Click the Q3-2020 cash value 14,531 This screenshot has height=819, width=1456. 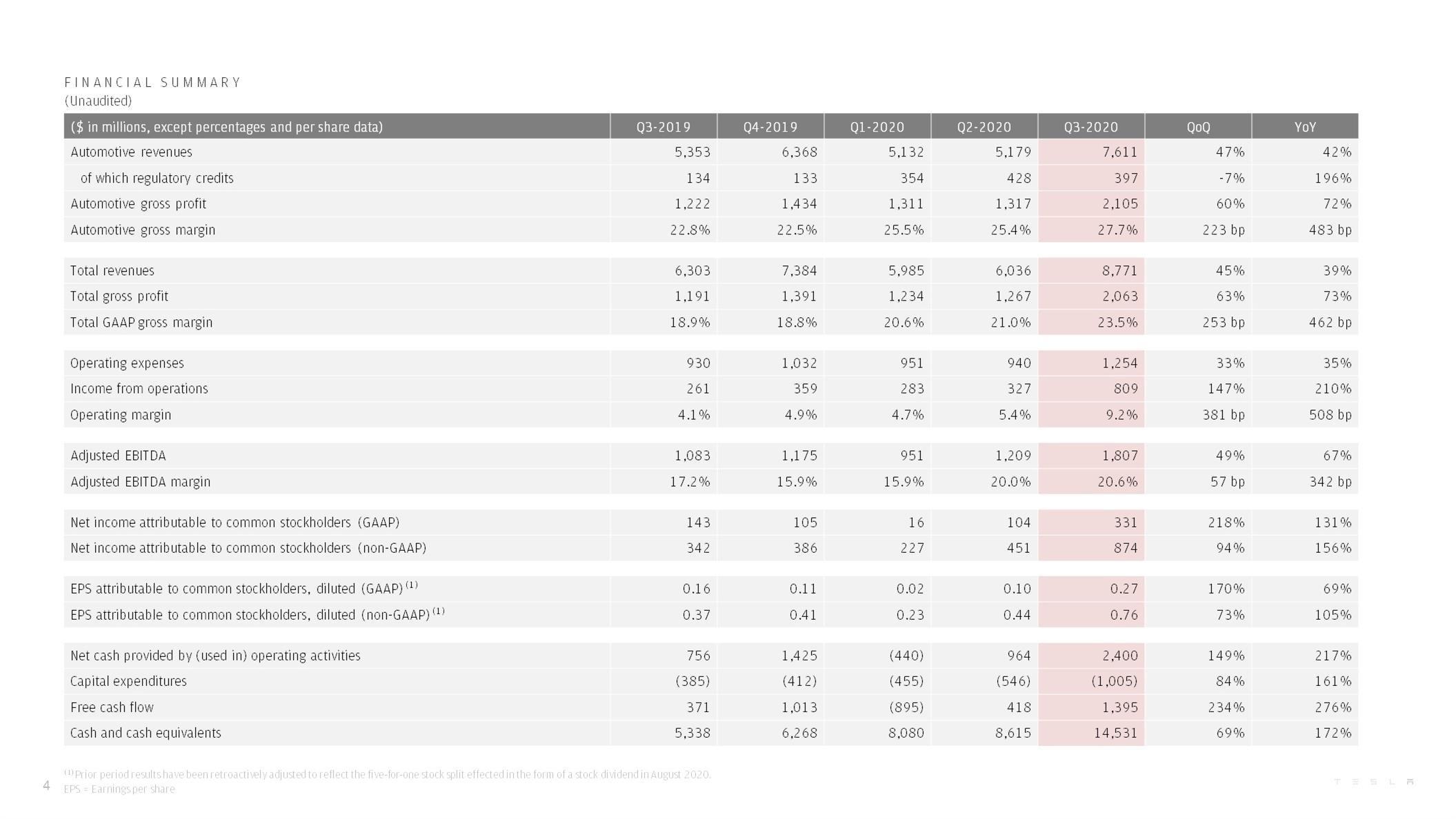click(1115, 733)
